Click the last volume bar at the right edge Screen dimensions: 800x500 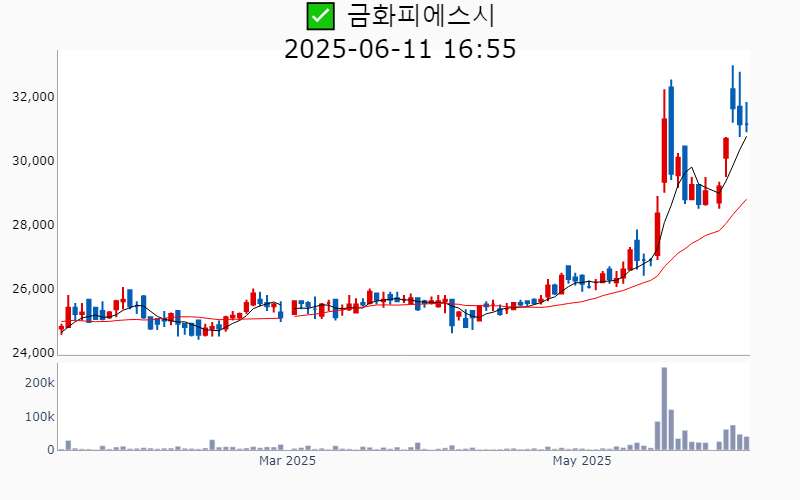click(746, 443)
